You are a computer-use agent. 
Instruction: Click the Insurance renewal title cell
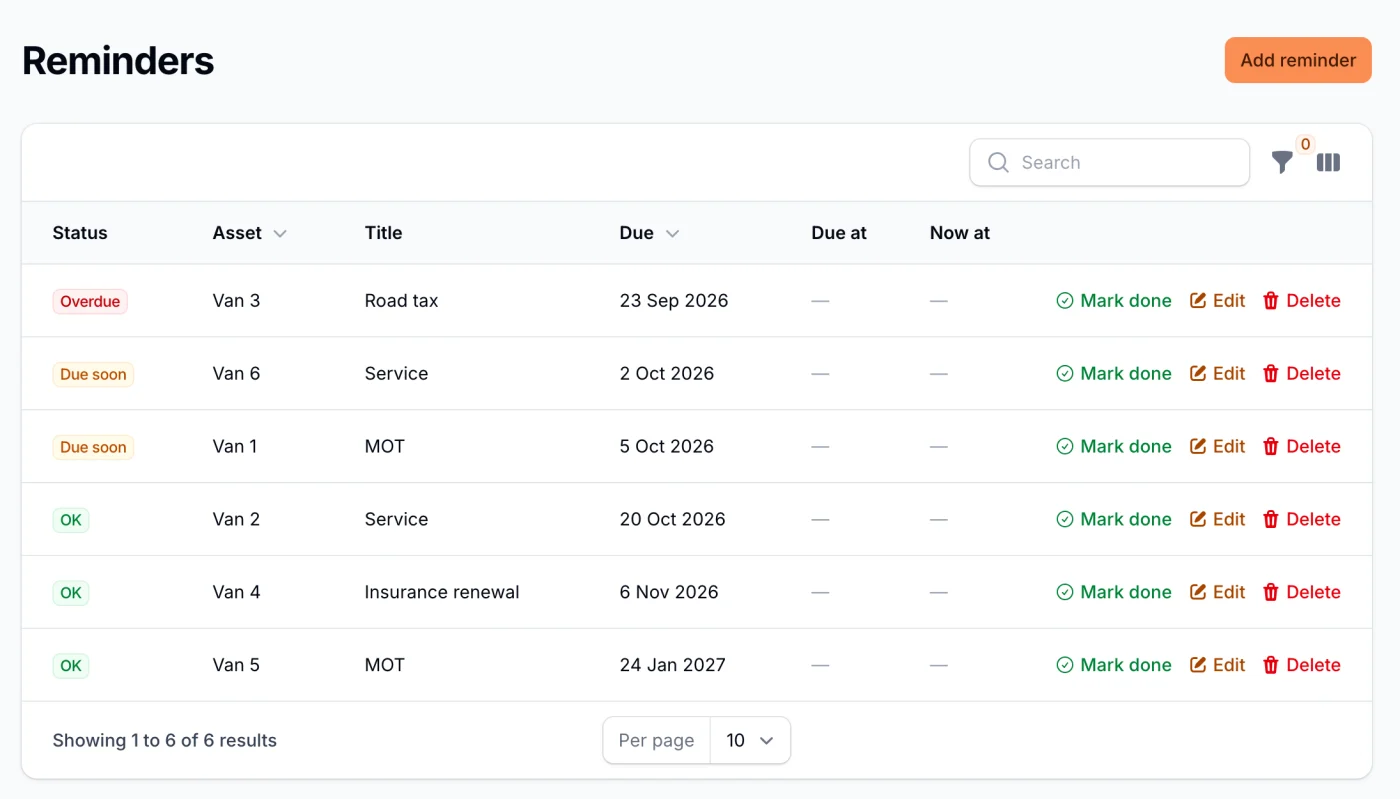tap(442, 593)
